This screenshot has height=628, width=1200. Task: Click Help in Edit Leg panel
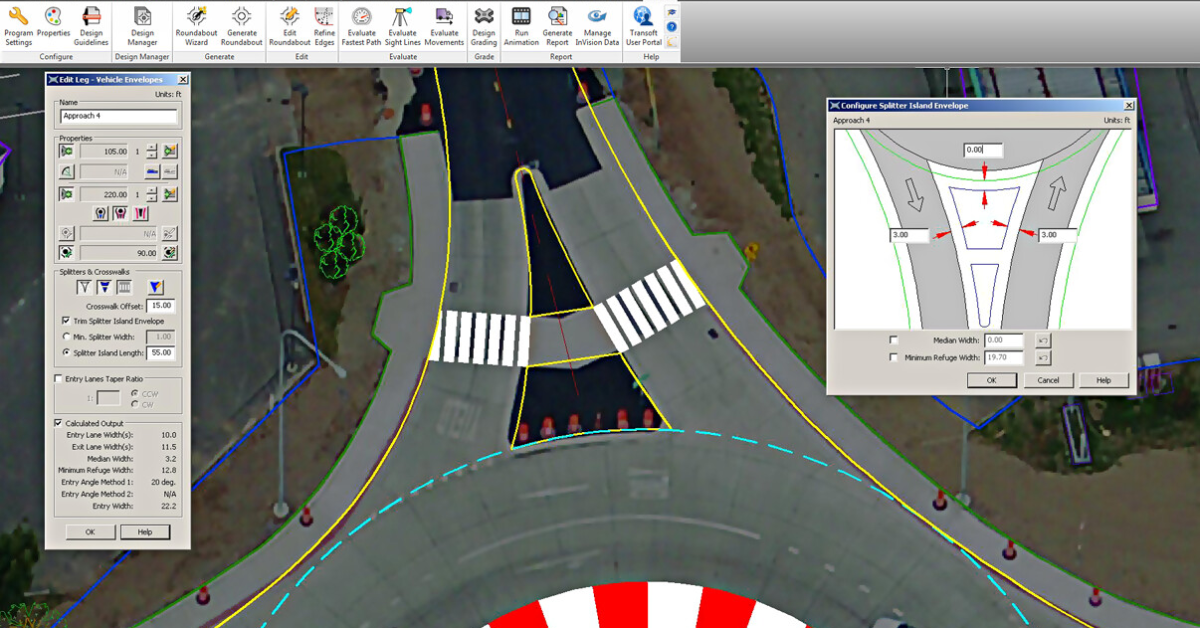tap(145, 532)
